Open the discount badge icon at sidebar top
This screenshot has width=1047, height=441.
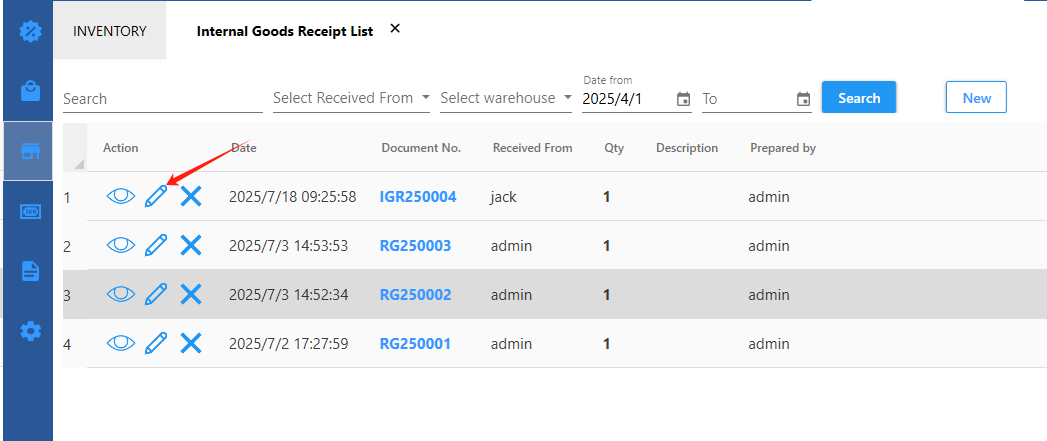(x=30, y=31)
